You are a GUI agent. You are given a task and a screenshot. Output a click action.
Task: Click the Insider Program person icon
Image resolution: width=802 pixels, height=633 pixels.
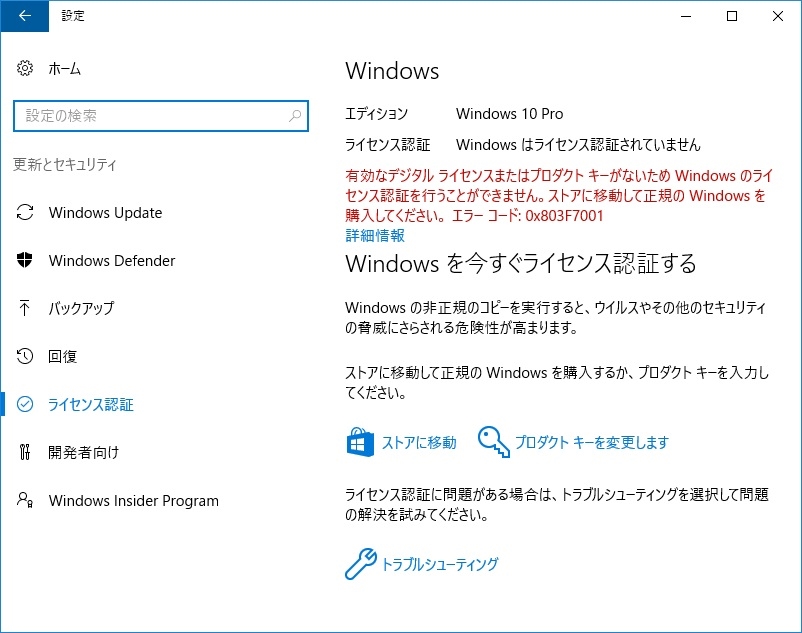click(25, 500)
